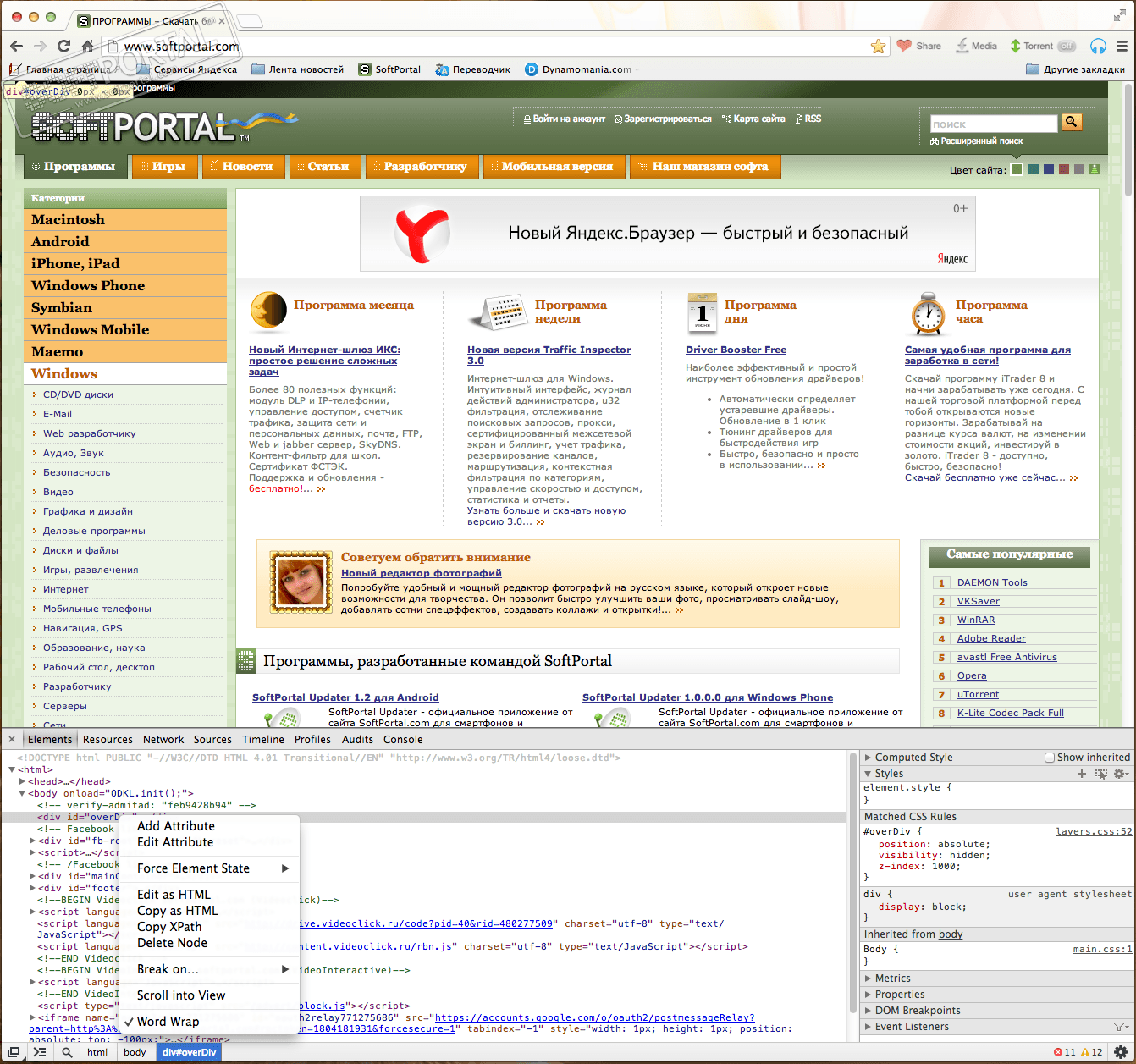Expand the Metrics section
The height and width of the screenshot is (1064, 1136).
coord(868,979)
